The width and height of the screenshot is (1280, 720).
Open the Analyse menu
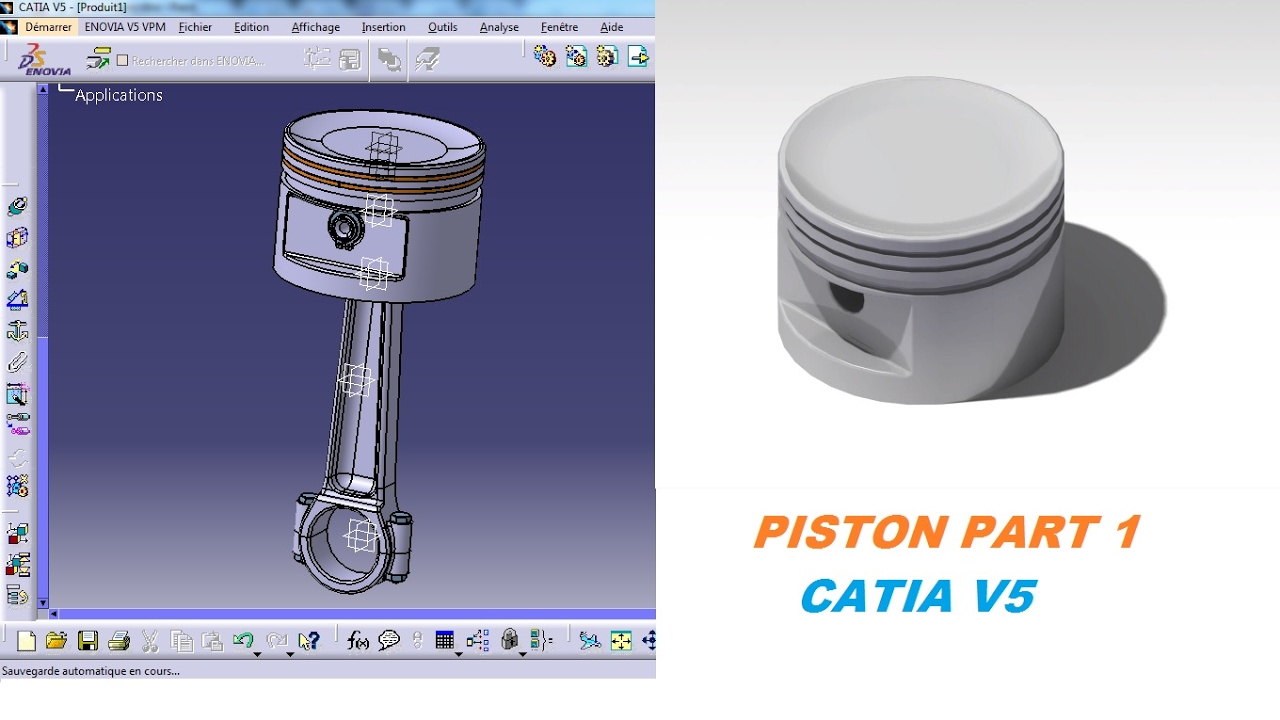[499, 27]
